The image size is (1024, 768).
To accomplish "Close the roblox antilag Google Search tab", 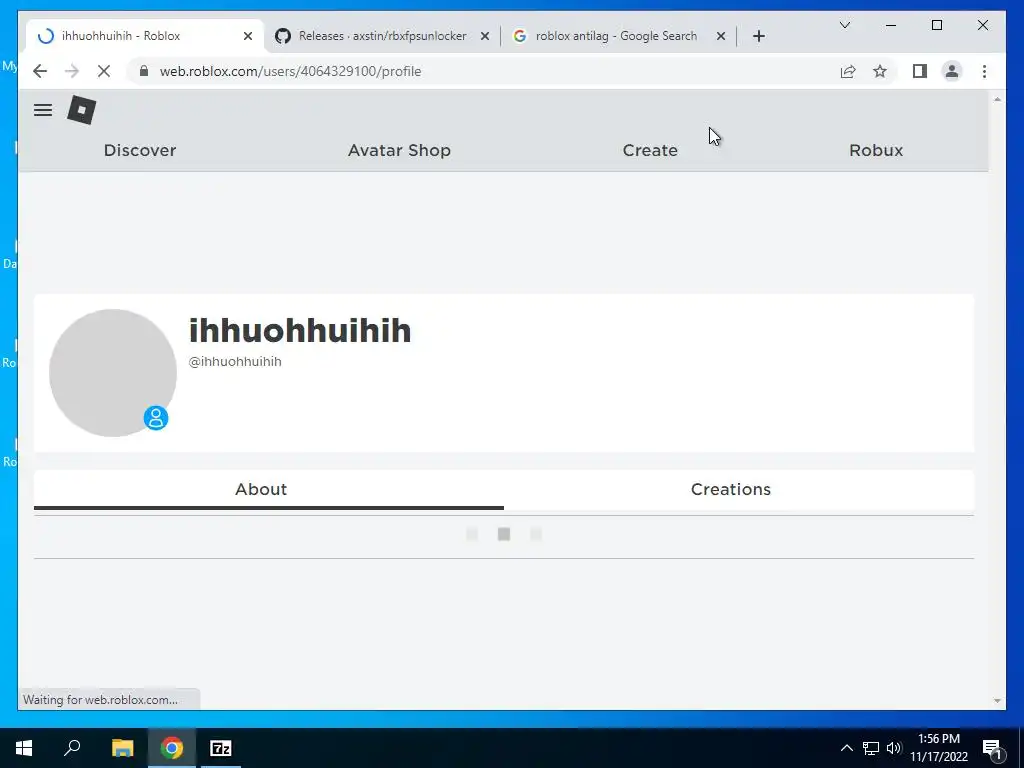I will [x=721, y=36].
